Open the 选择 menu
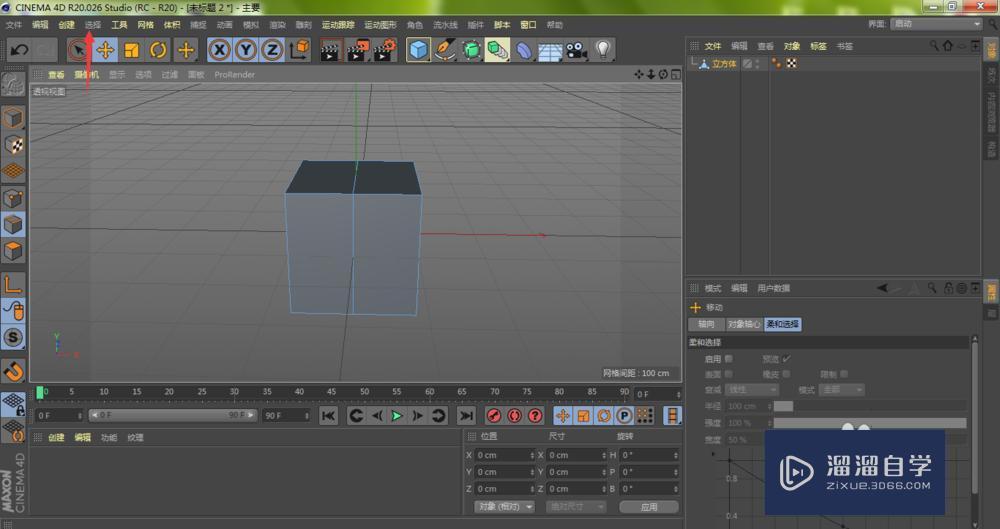 [93, 24]
